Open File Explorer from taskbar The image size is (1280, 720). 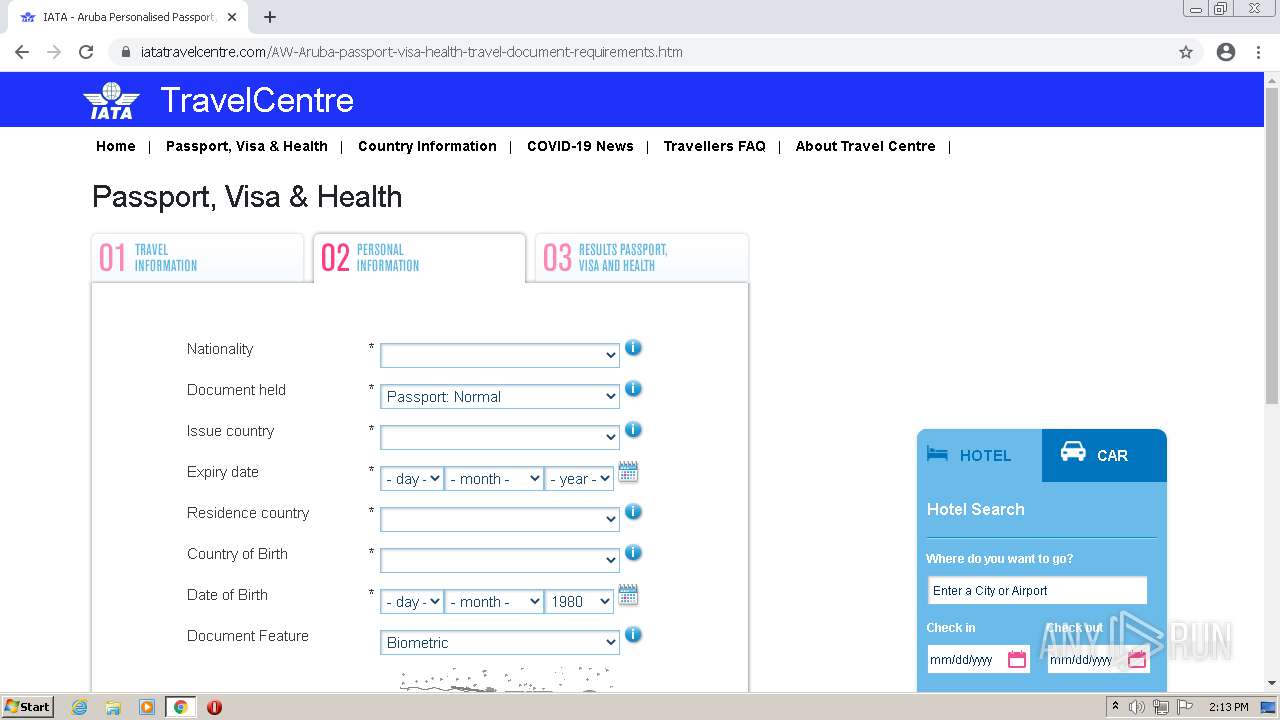point(113,707)
